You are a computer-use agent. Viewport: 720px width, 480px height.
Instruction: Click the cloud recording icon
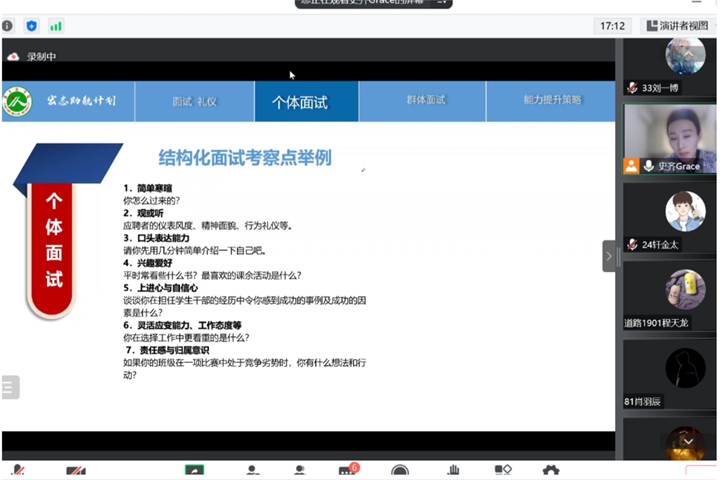coord(13,57)
